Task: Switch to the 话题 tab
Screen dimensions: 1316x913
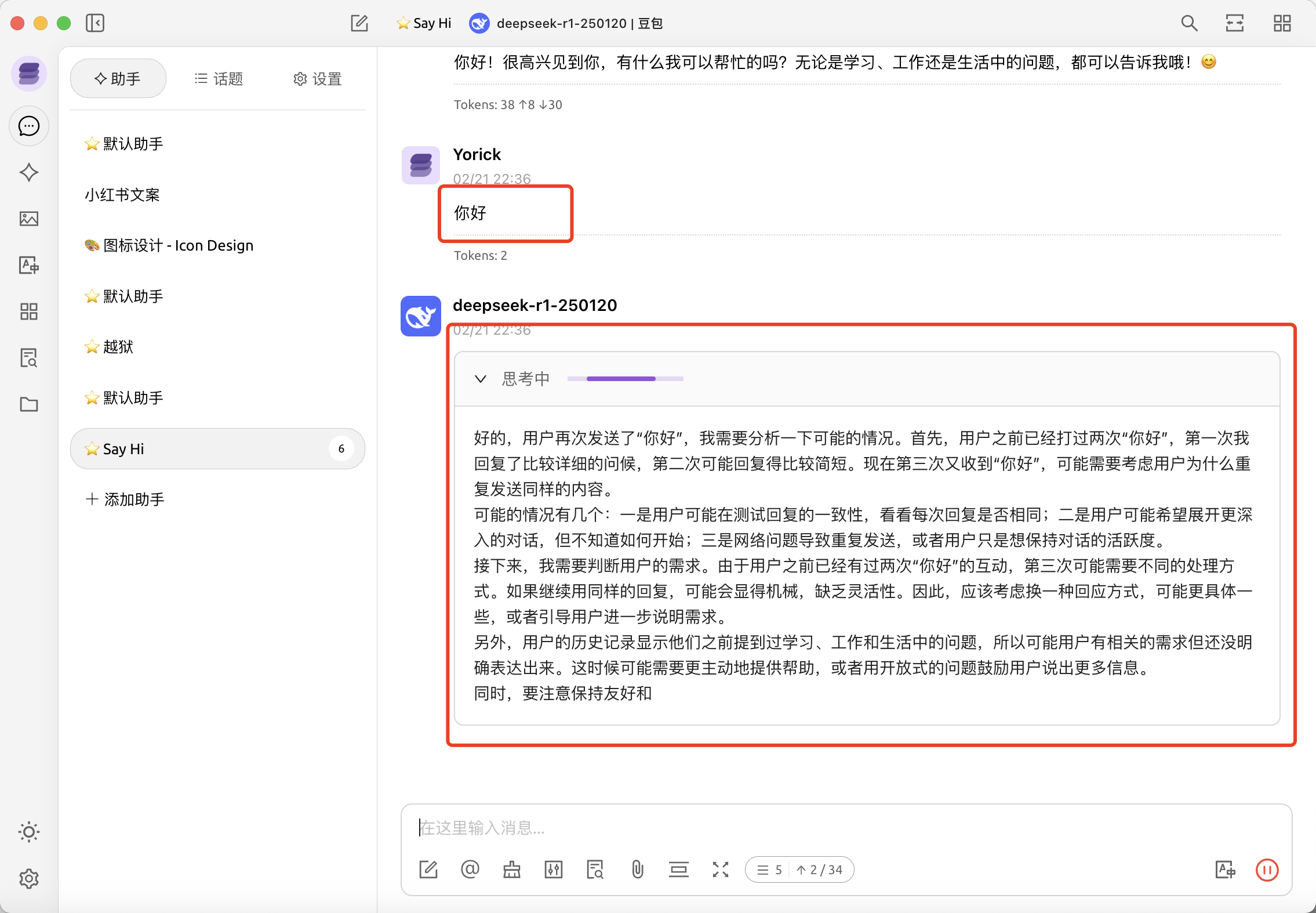Action: pyautogui.click(x=219, y=79)
